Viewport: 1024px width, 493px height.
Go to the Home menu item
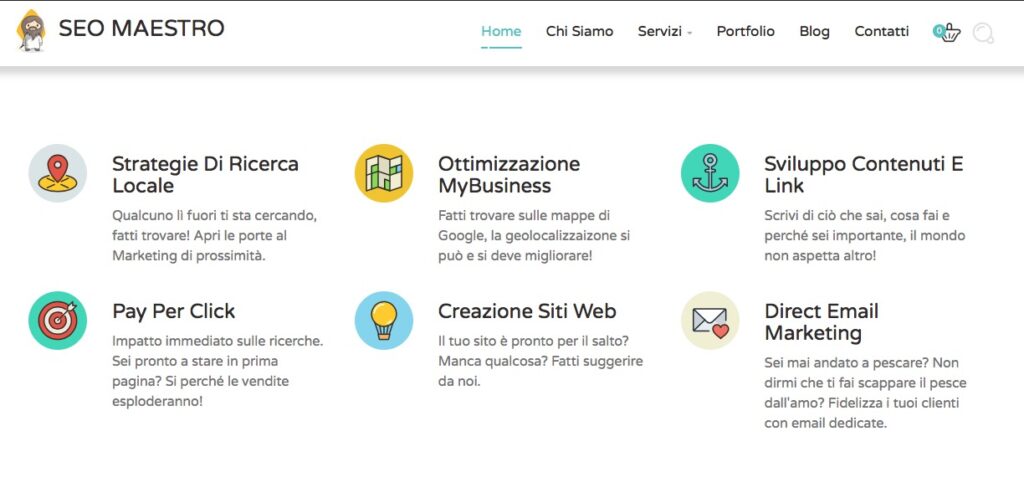click(x=501, y=32)
